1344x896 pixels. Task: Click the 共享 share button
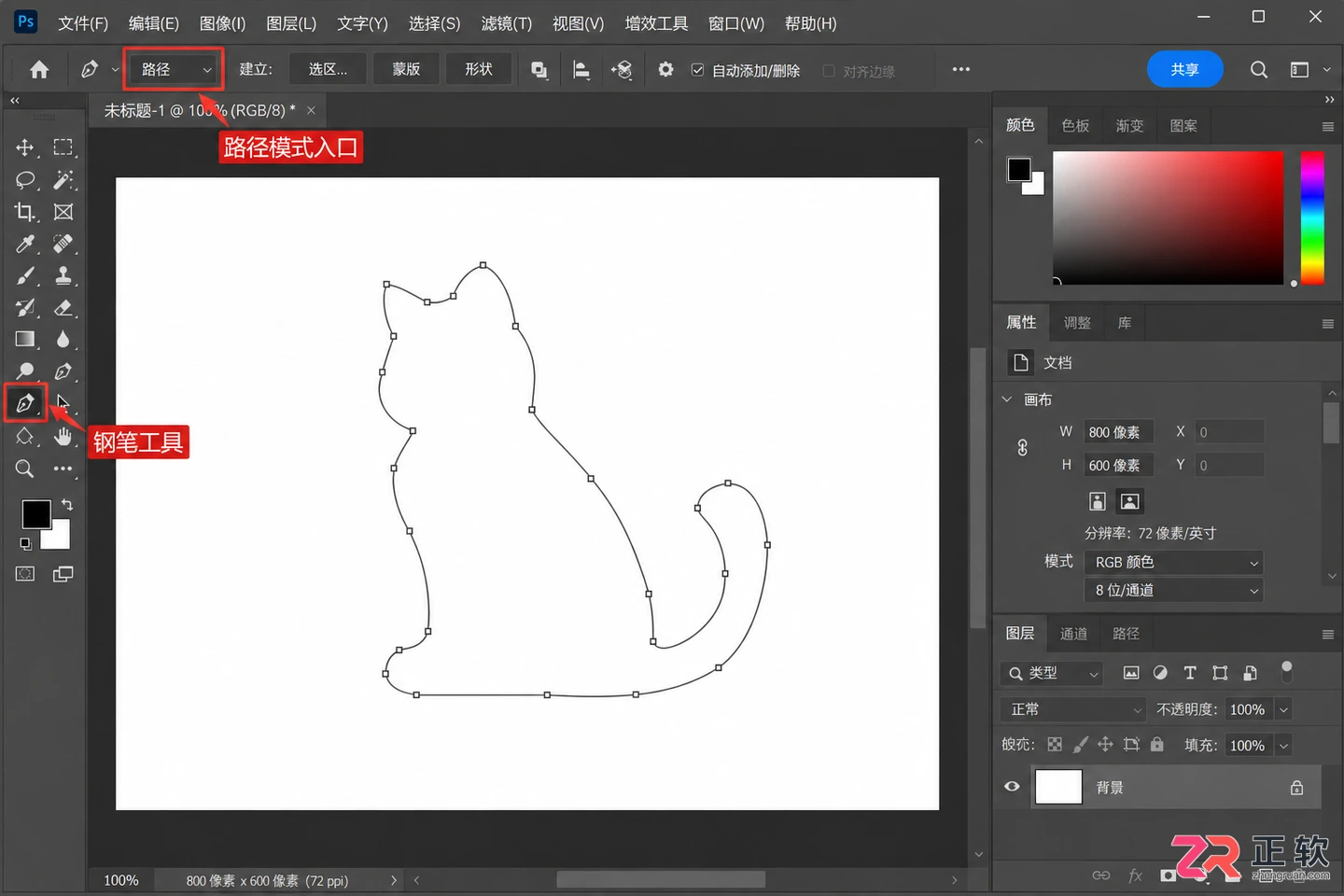1184,69
